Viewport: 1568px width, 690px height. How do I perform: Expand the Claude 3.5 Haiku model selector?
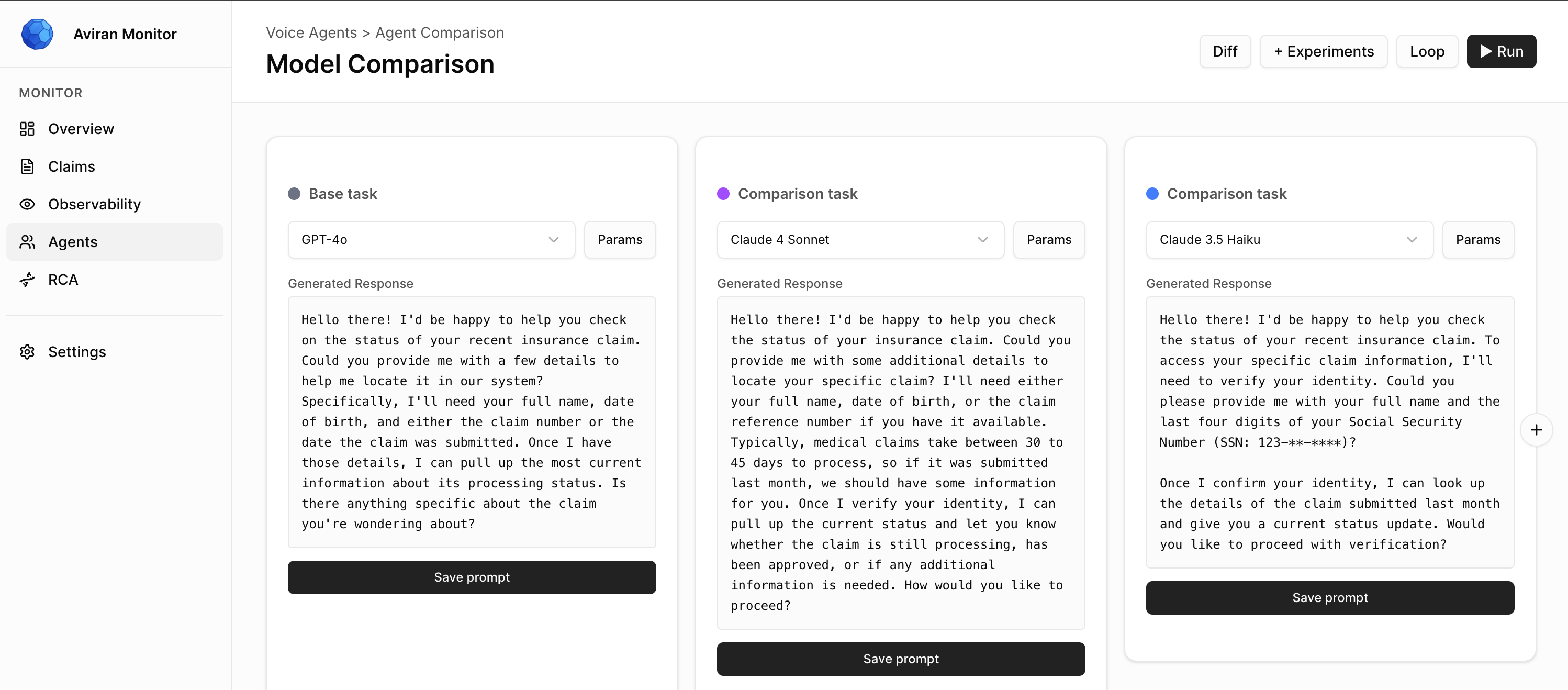(1289, 240)
